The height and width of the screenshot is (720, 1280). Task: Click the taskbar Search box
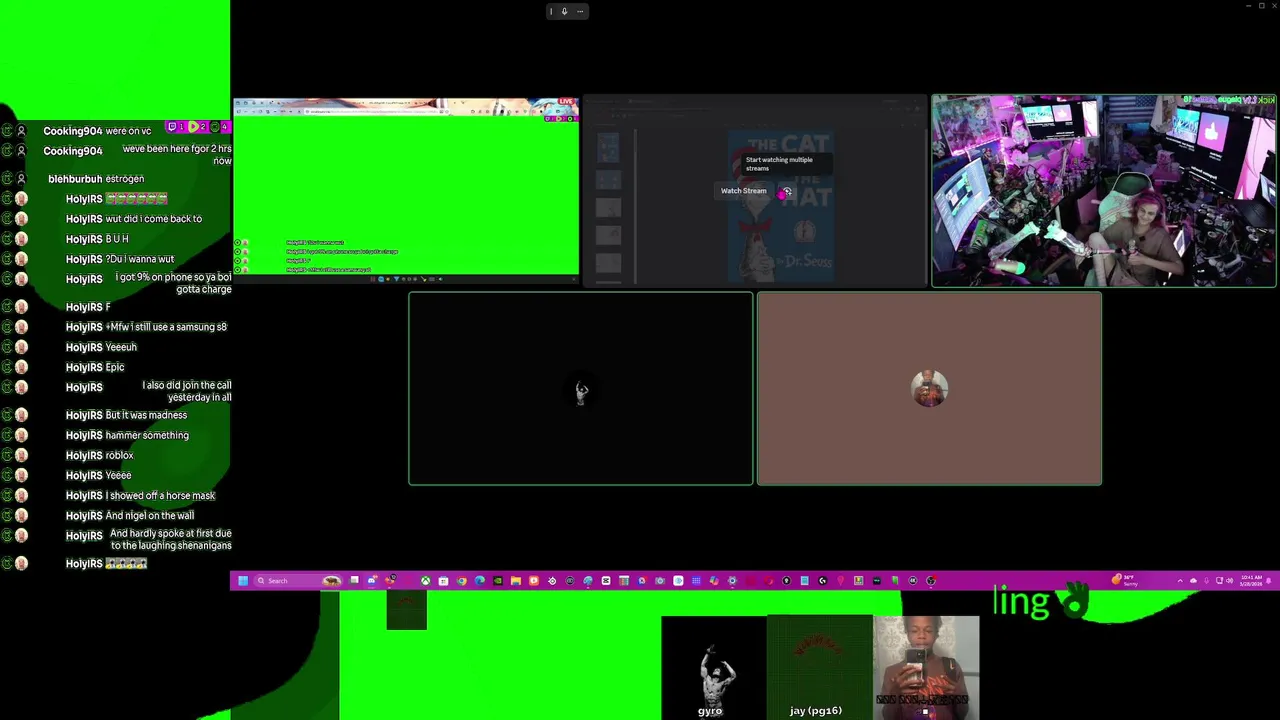[x=298, y=581]
